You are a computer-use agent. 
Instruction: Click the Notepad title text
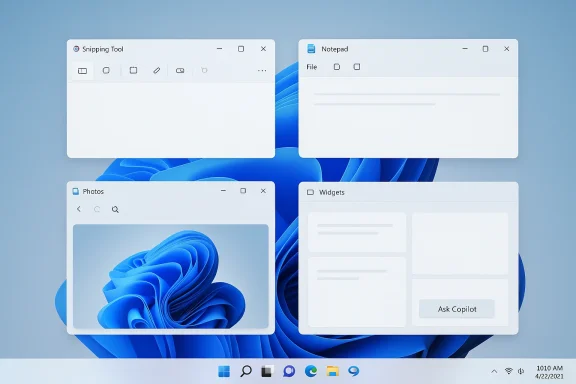pyautogui.click(x=335, y=49)
